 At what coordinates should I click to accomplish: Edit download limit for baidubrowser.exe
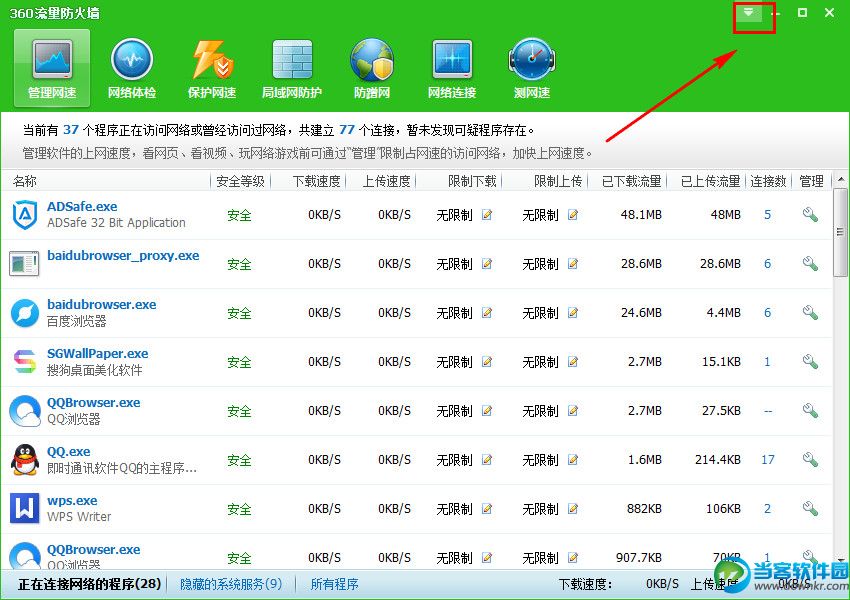tap(487, 313)
